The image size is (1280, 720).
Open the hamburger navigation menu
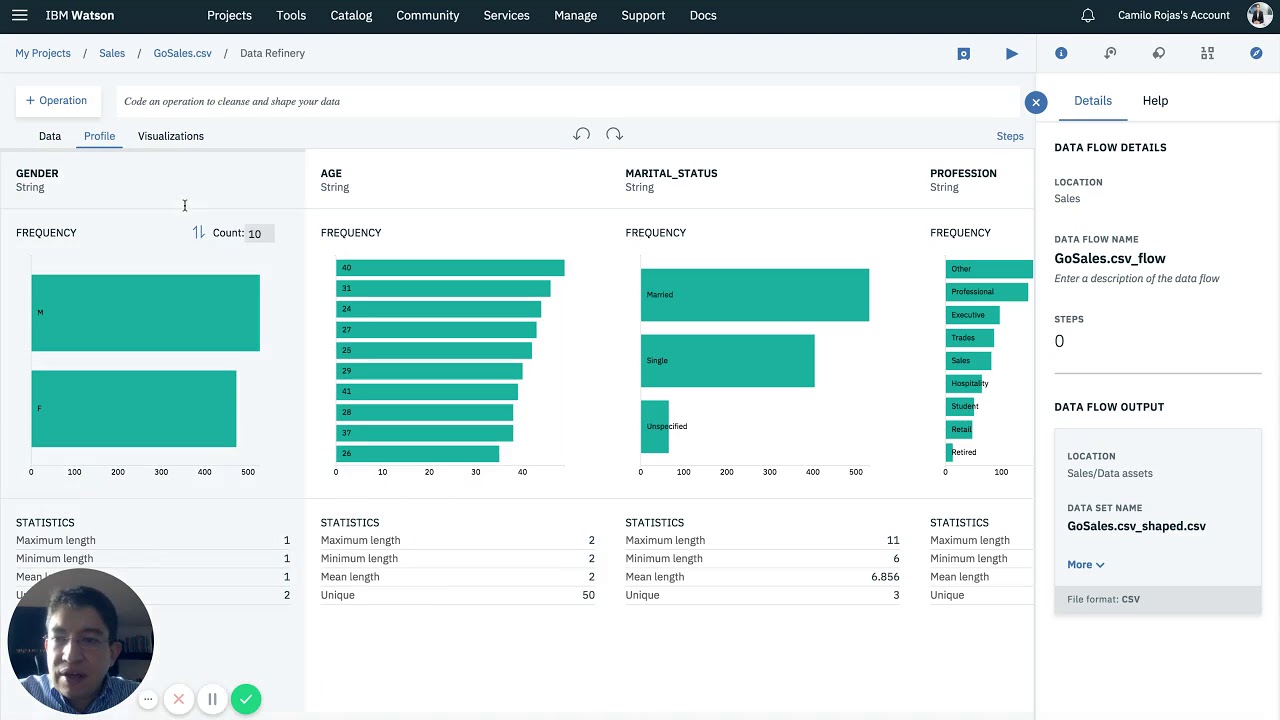click(20, 15)
